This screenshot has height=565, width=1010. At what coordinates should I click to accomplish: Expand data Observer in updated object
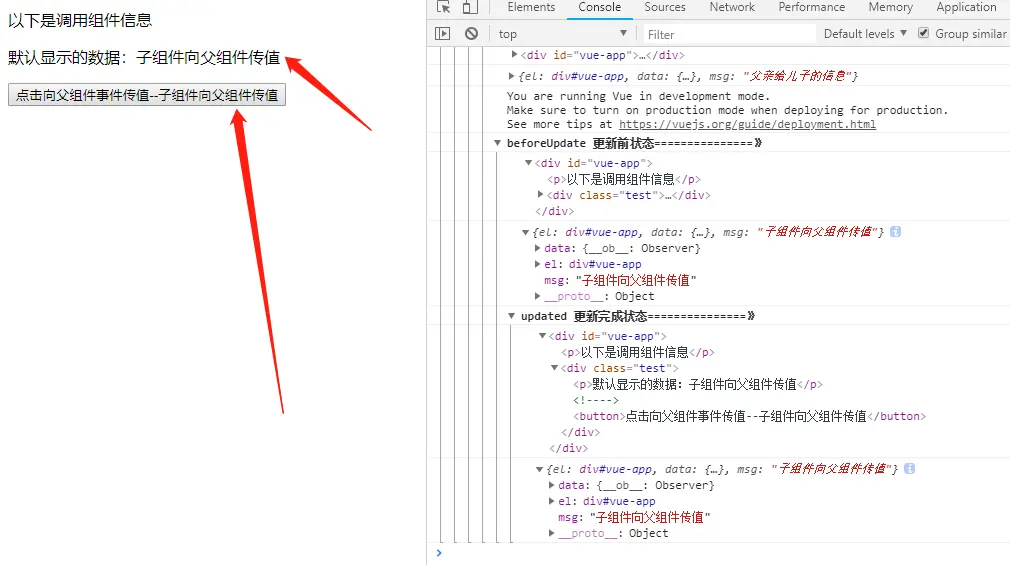[x=551, y=484]
